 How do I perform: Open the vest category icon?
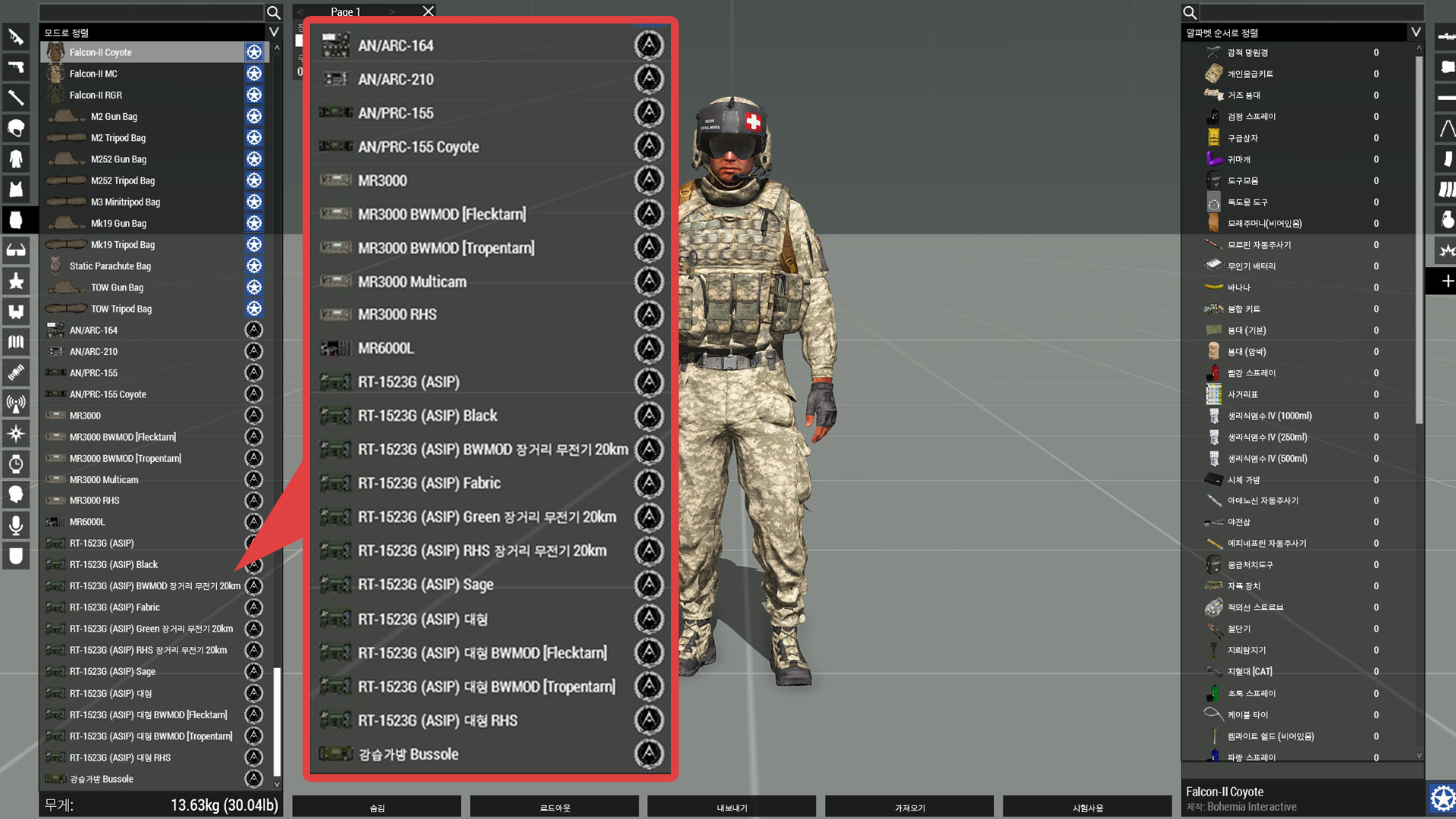16,189
